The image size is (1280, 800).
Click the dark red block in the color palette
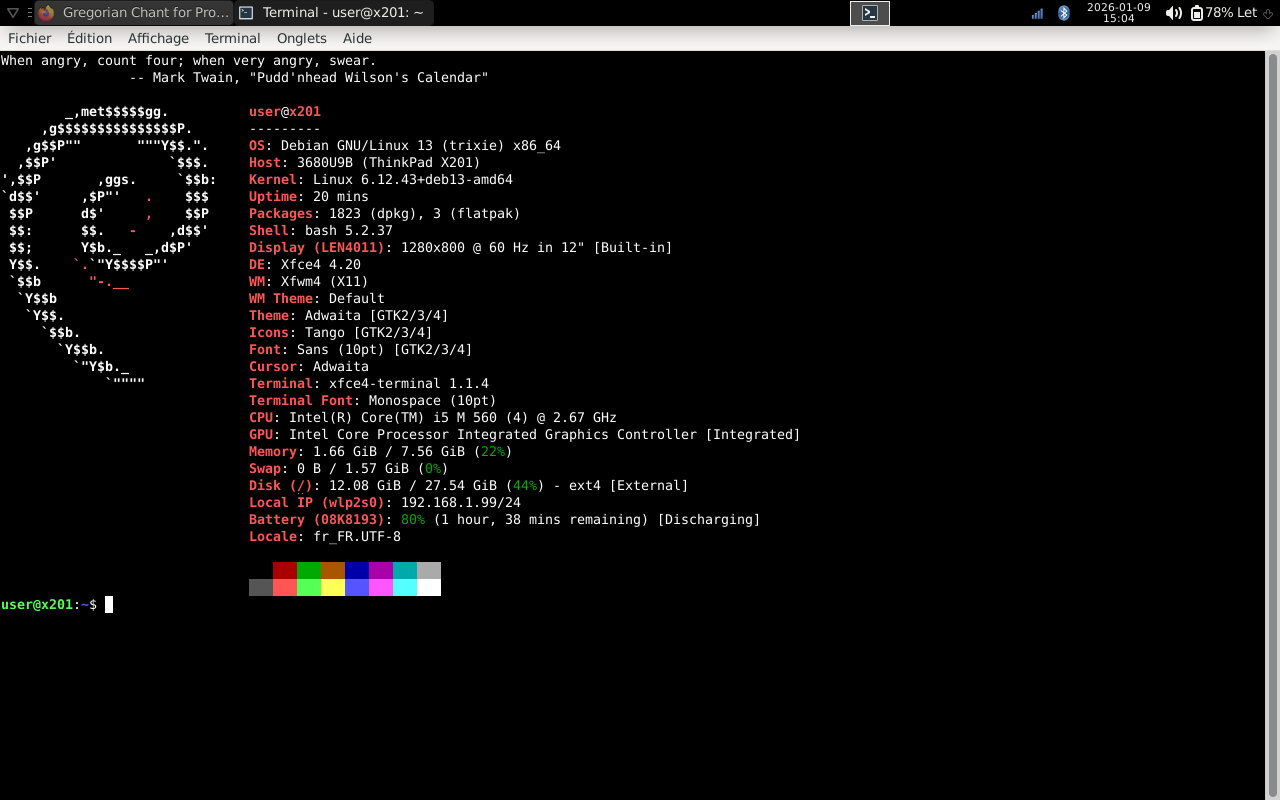click(x=285, y=570)
